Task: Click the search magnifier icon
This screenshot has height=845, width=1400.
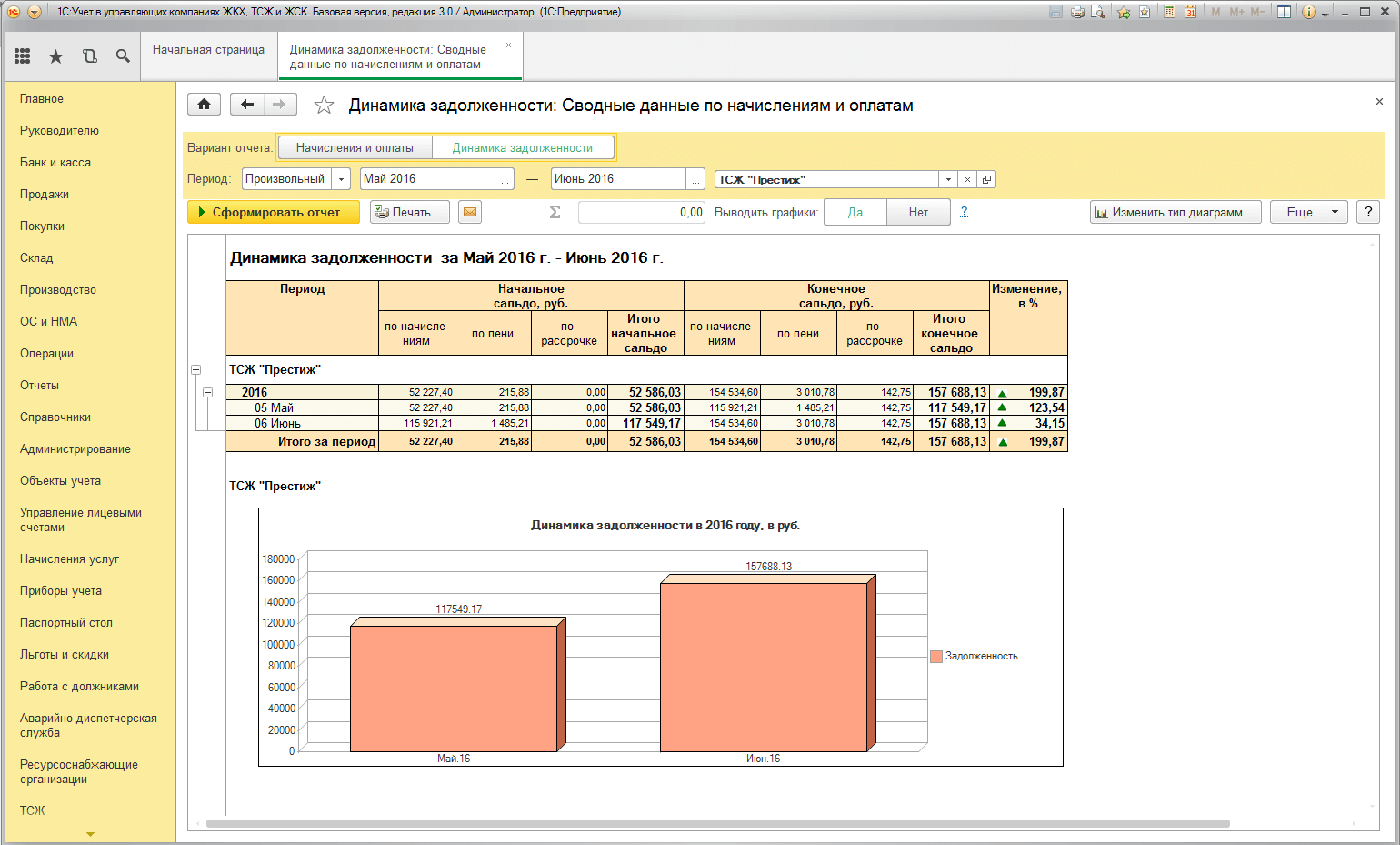Action: tap(123, 56)
